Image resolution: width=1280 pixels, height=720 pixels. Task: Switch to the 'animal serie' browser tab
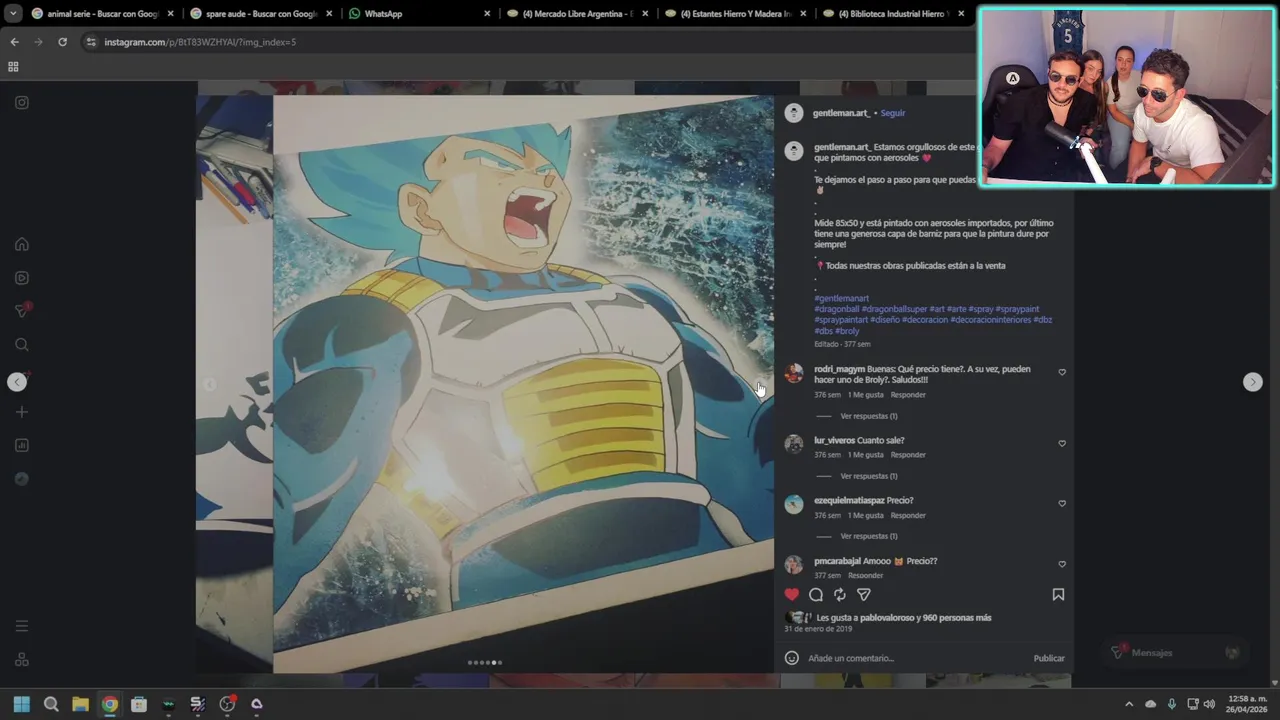coord(103,14)
